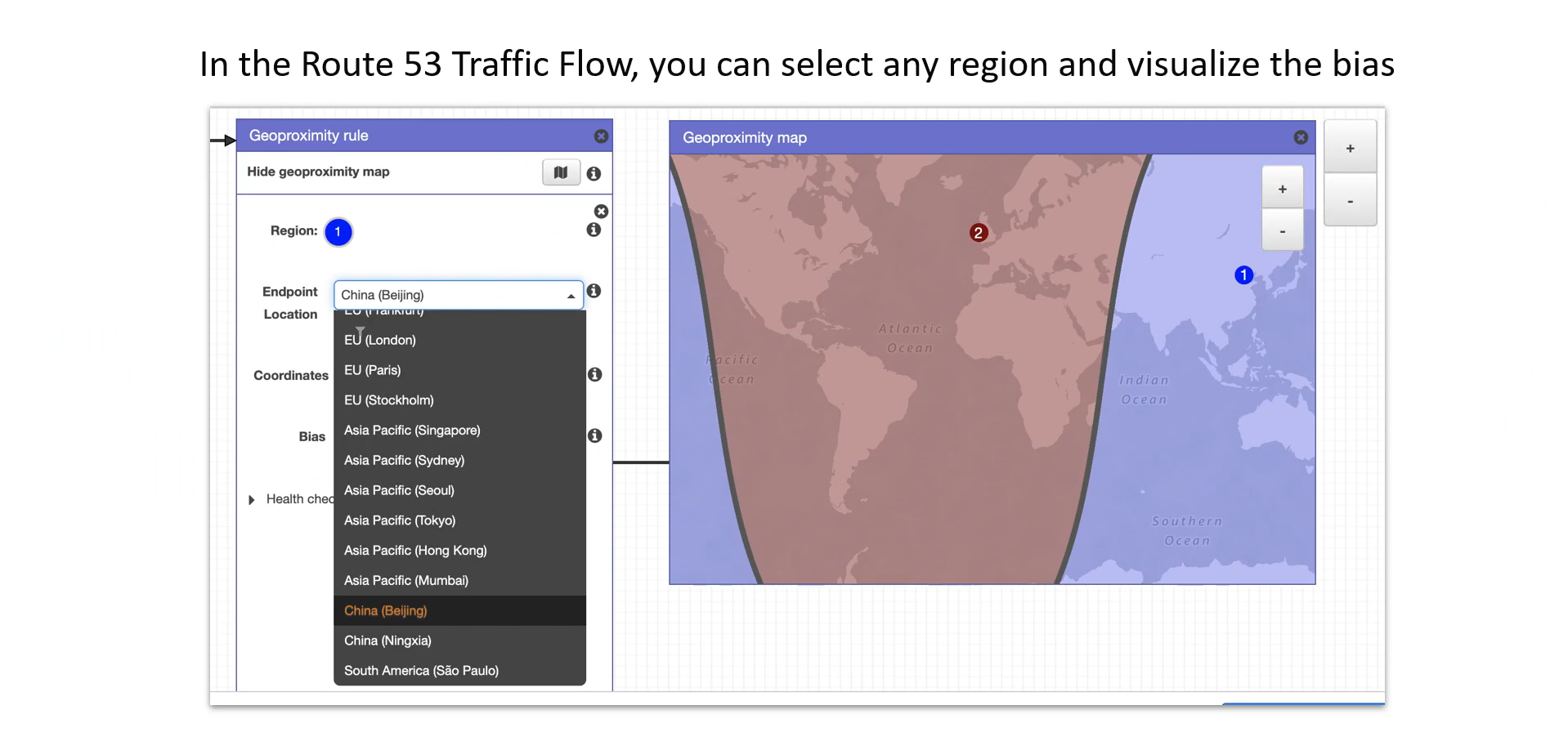Select Asia Pacific (Hong Kong) option

[x=460, y=551]
